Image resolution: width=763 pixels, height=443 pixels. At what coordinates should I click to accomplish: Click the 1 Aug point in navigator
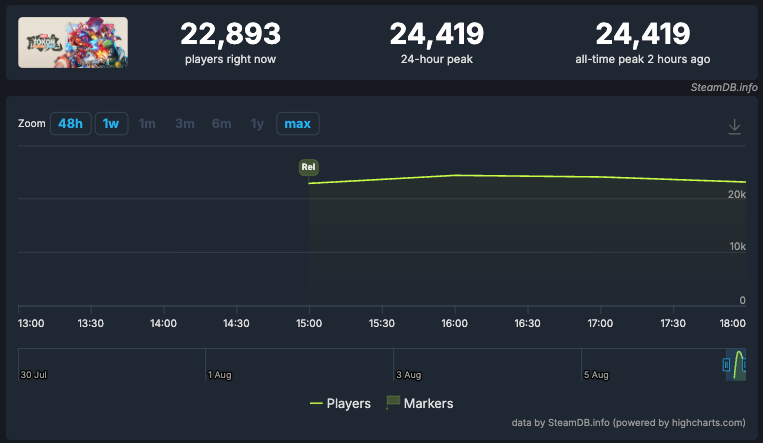tap(219, 375)
